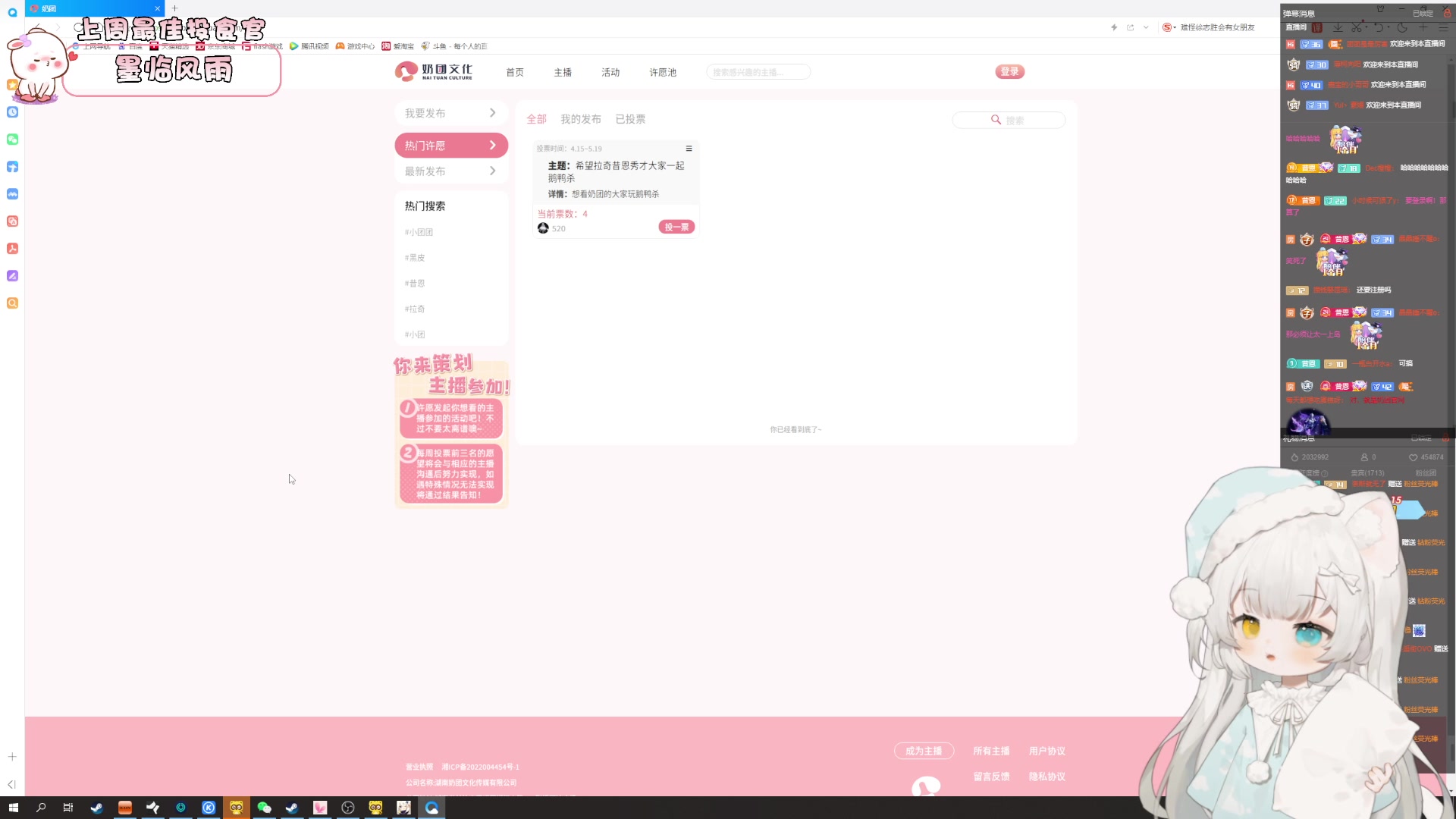
Task: Toggle the 译 translate button in the danmaku panel
Action: click(x=1317, y=27)
